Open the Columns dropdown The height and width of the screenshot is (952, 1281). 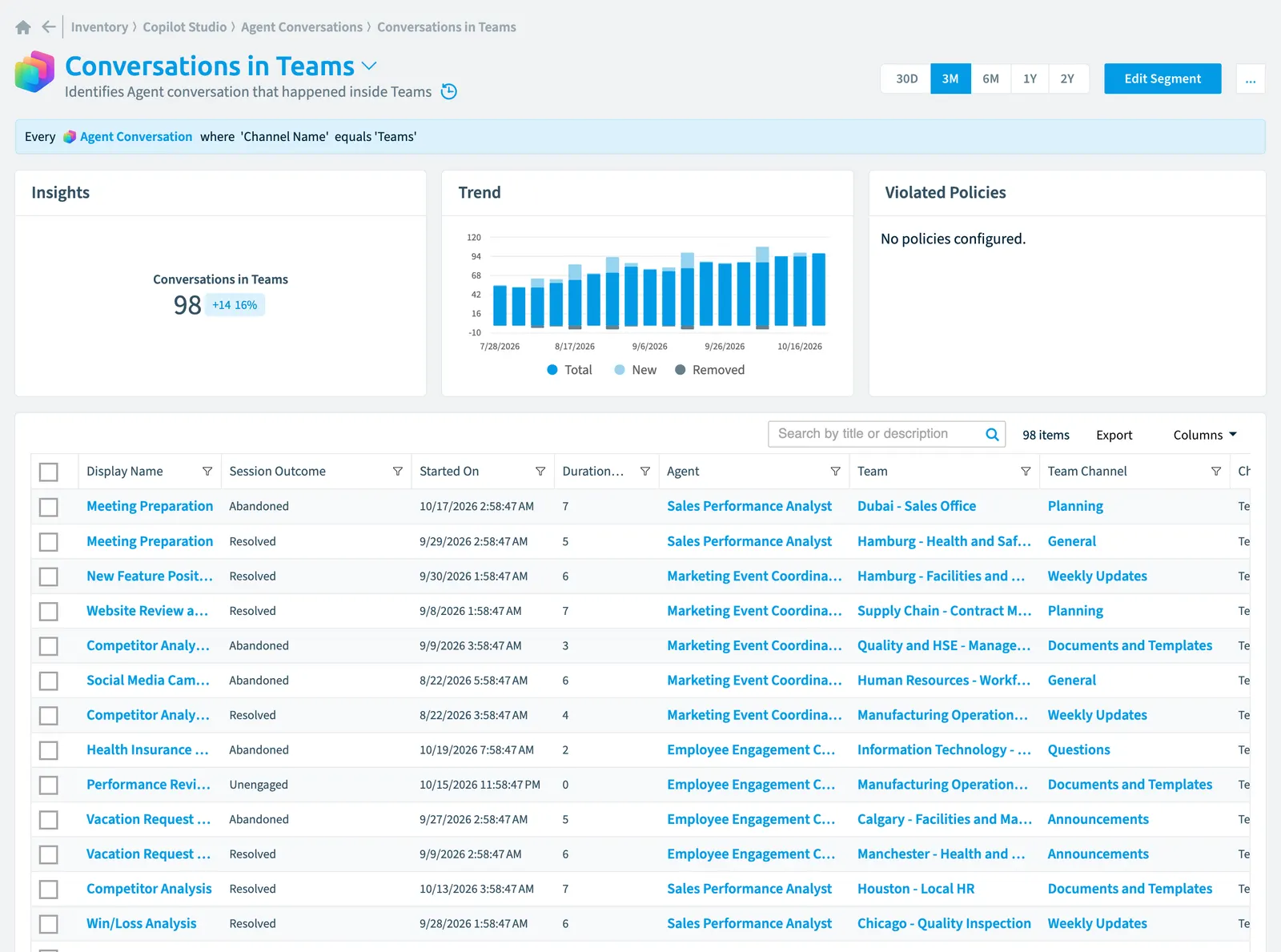(1205, 435)
